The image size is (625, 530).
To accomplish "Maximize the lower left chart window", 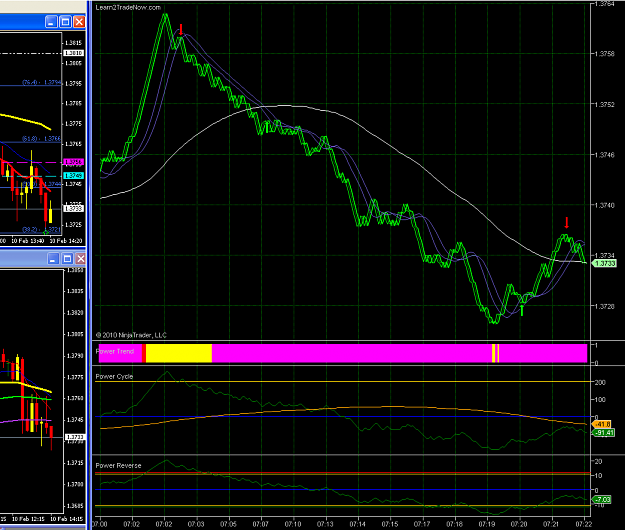I will coord(67,259).
